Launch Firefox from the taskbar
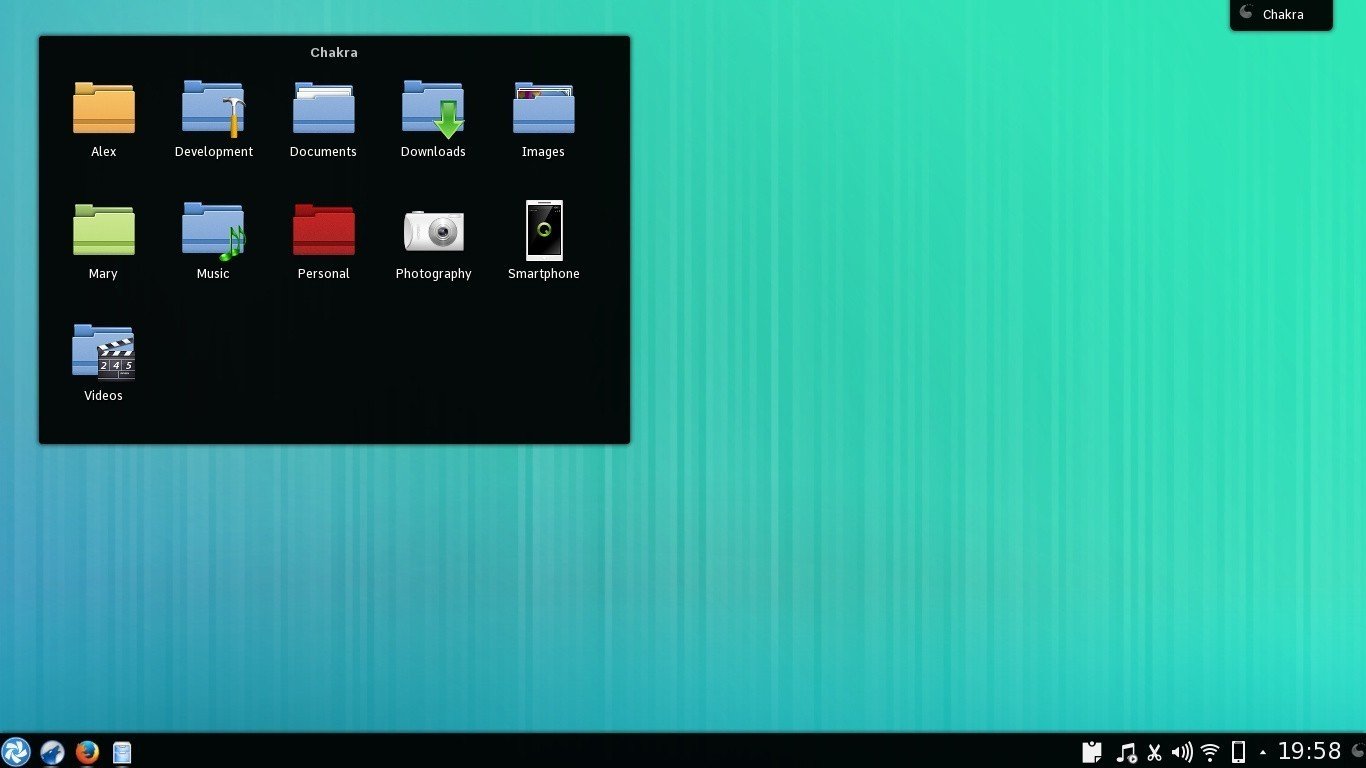Image resolution: width=1366 pixels, height=768 pixels. tap(87, 751)
